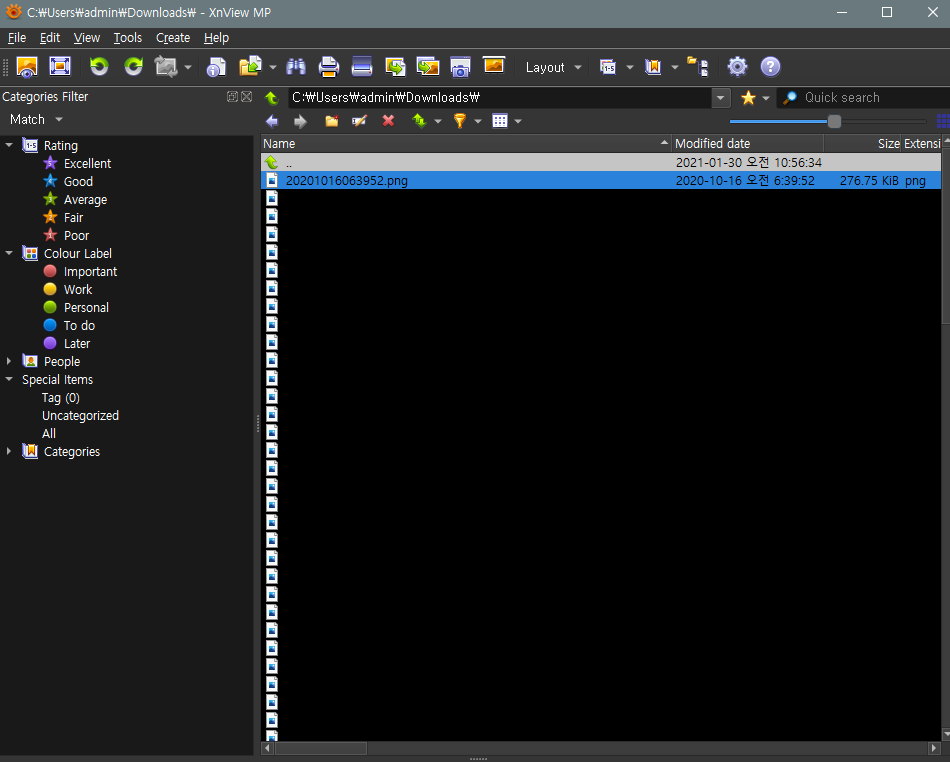
Task: Open the Match dropdown in Categories Filter
Action: [x=37, y=119]
